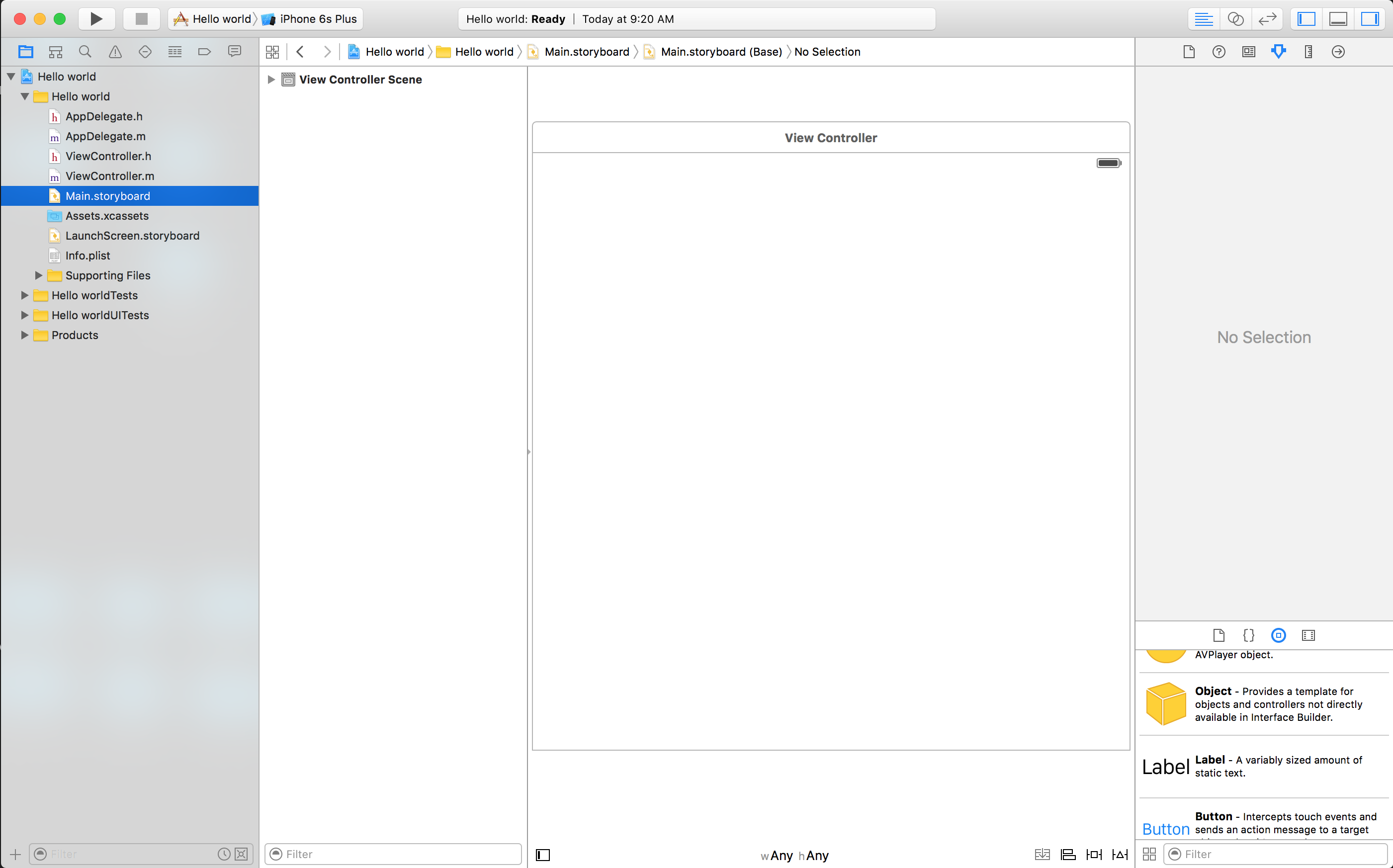The height and width of the screenshot is (868, 1393).
Task: Open the Issue navigator (warning triangle icon)
Action: [x=115, y=52]
